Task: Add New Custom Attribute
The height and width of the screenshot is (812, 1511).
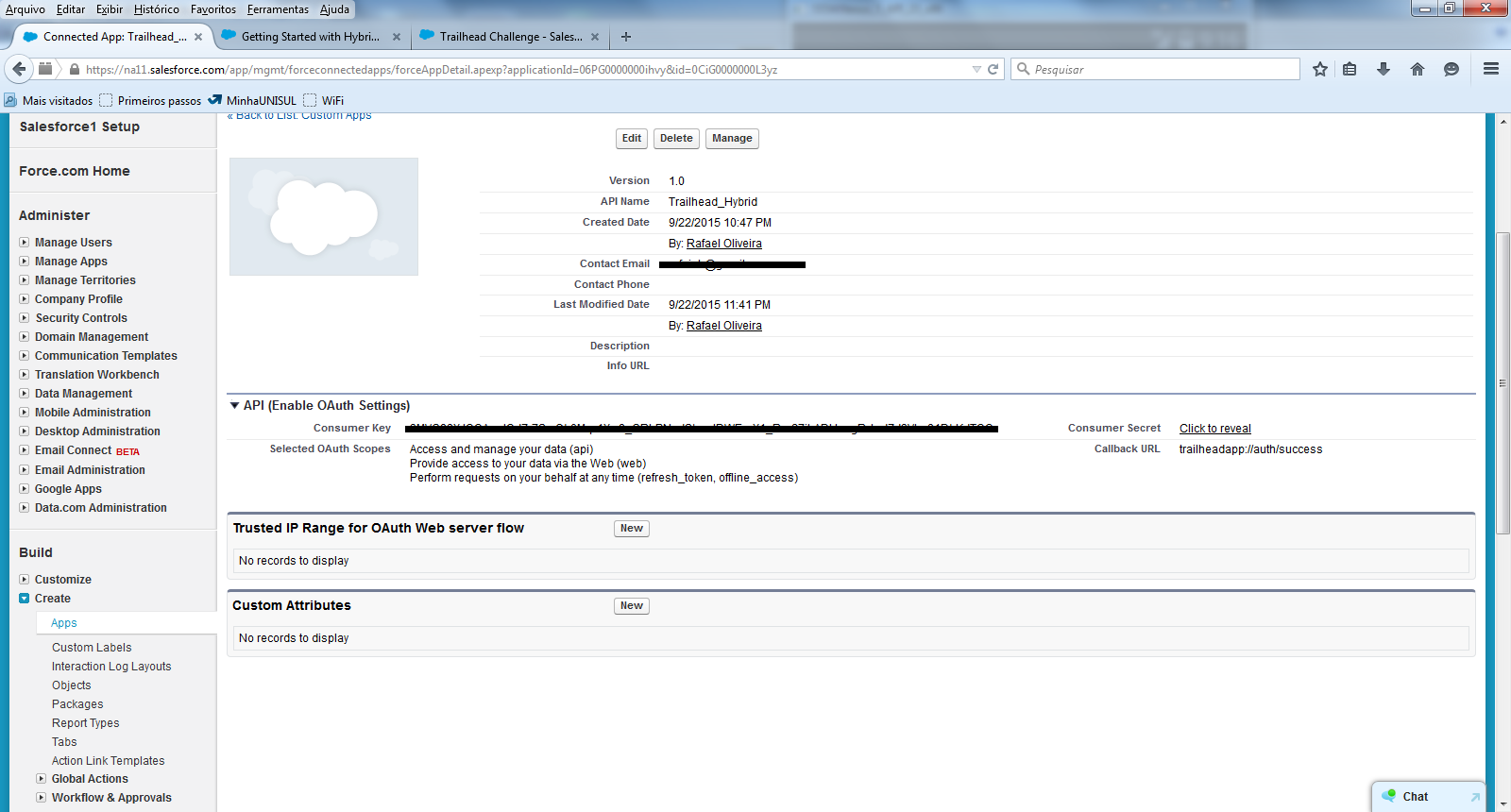Action: click(632, 606)
